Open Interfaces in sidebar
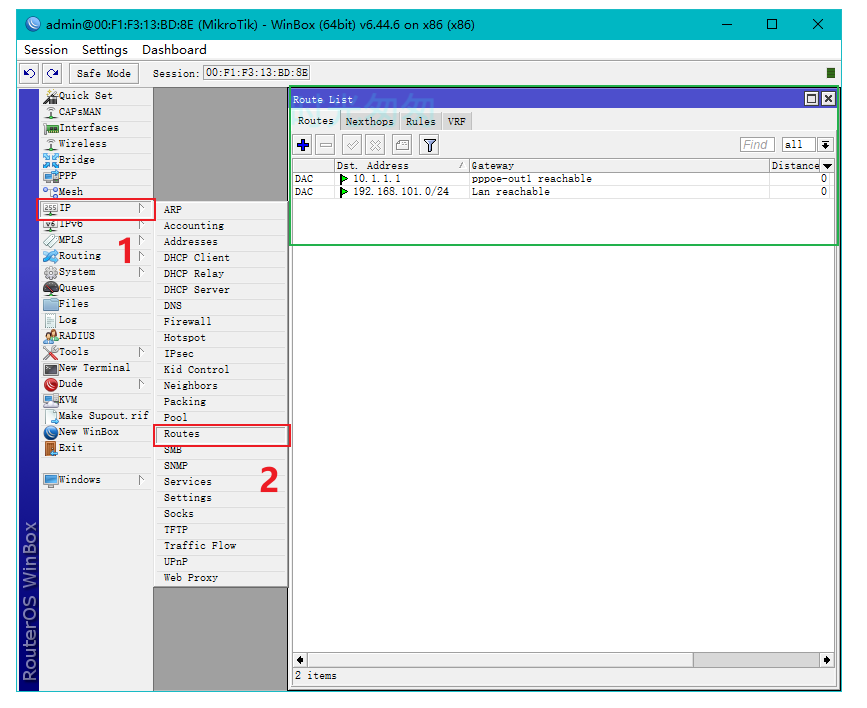 [97, 128]
